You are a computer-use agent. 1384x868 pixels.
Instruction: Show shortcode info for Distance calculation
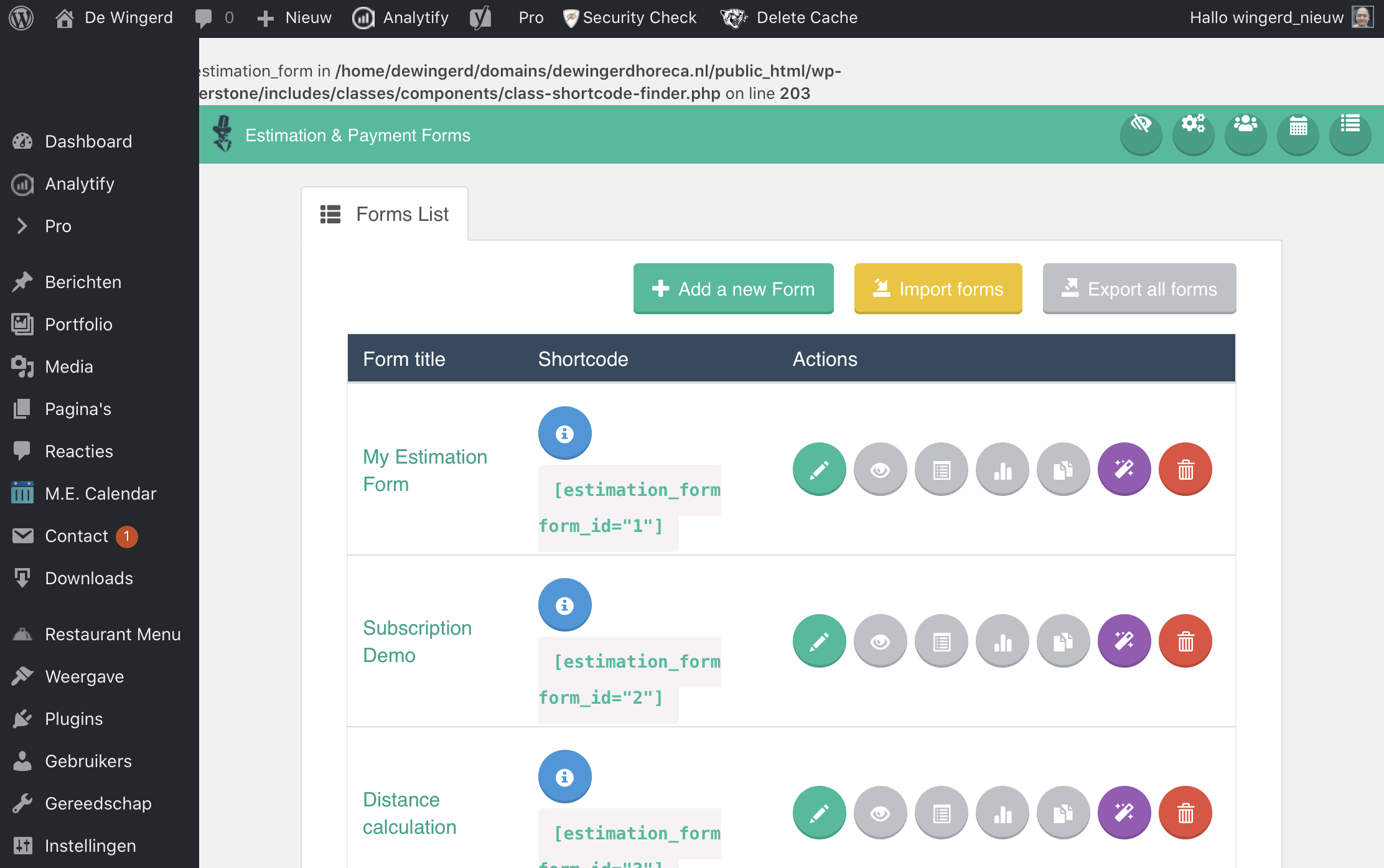[x=564, y=777]
